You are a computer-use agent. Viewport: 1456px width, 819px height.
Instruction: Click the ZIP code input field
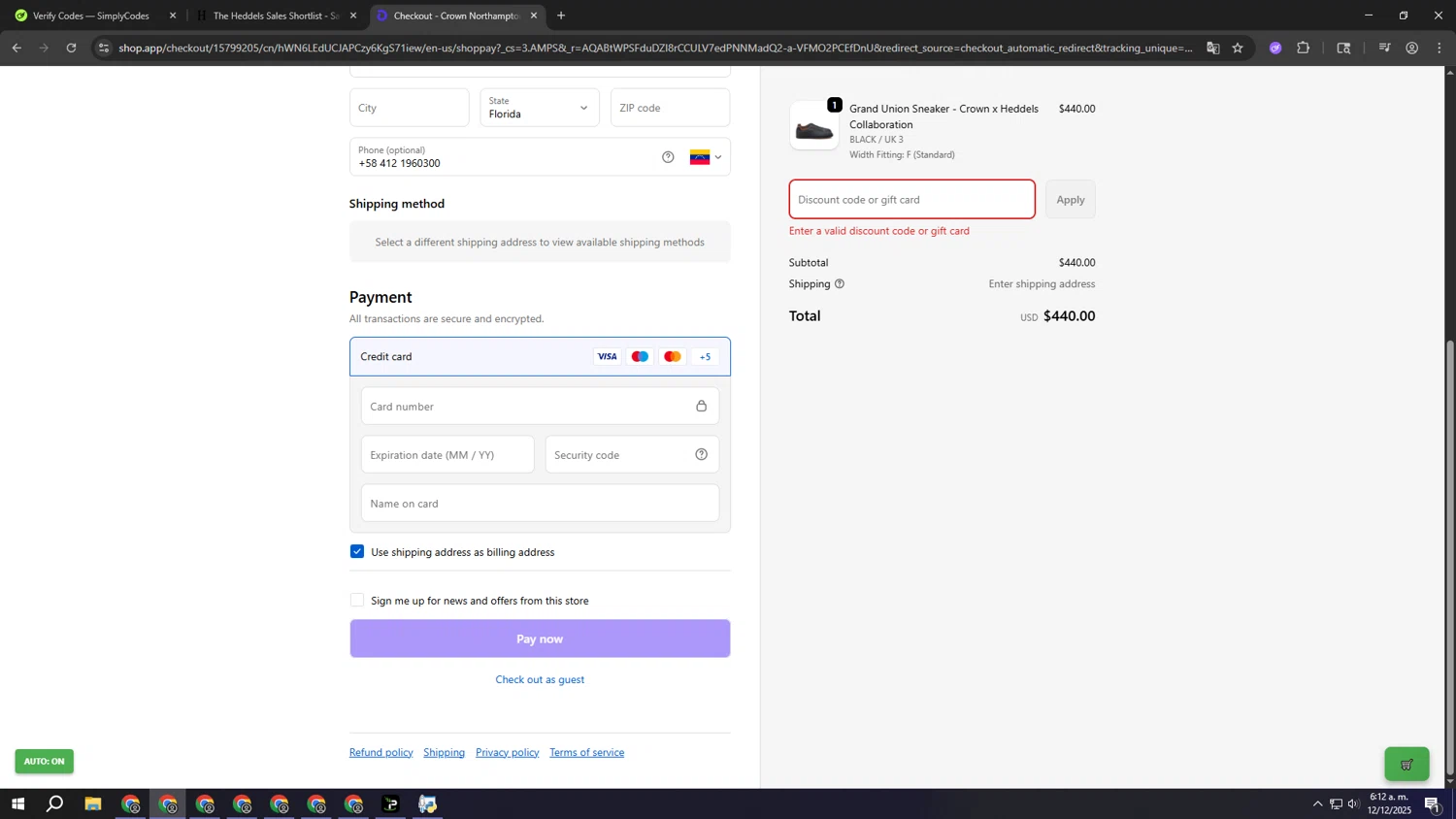pos(670,108)
